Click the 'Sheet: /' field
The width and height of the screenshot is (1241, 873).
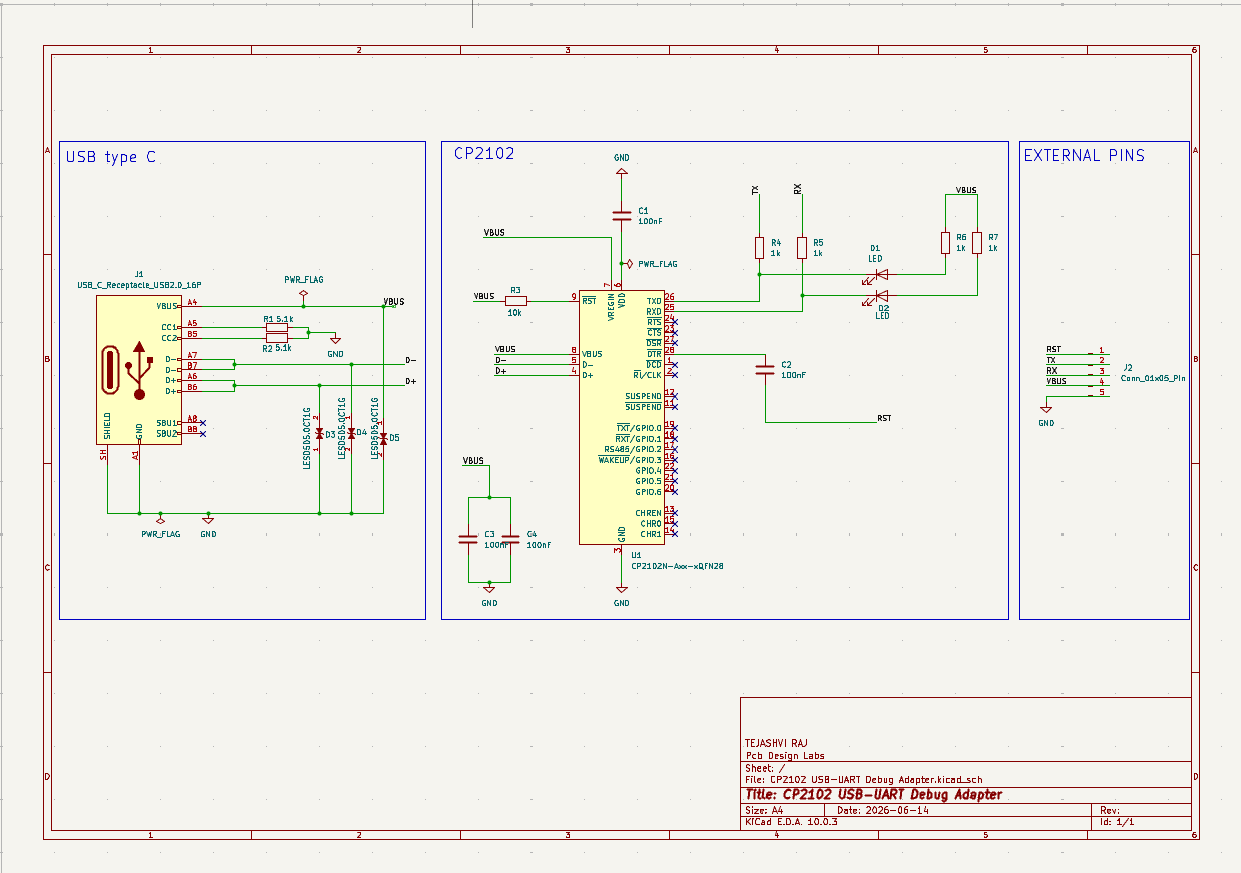(x=765, y=768)
